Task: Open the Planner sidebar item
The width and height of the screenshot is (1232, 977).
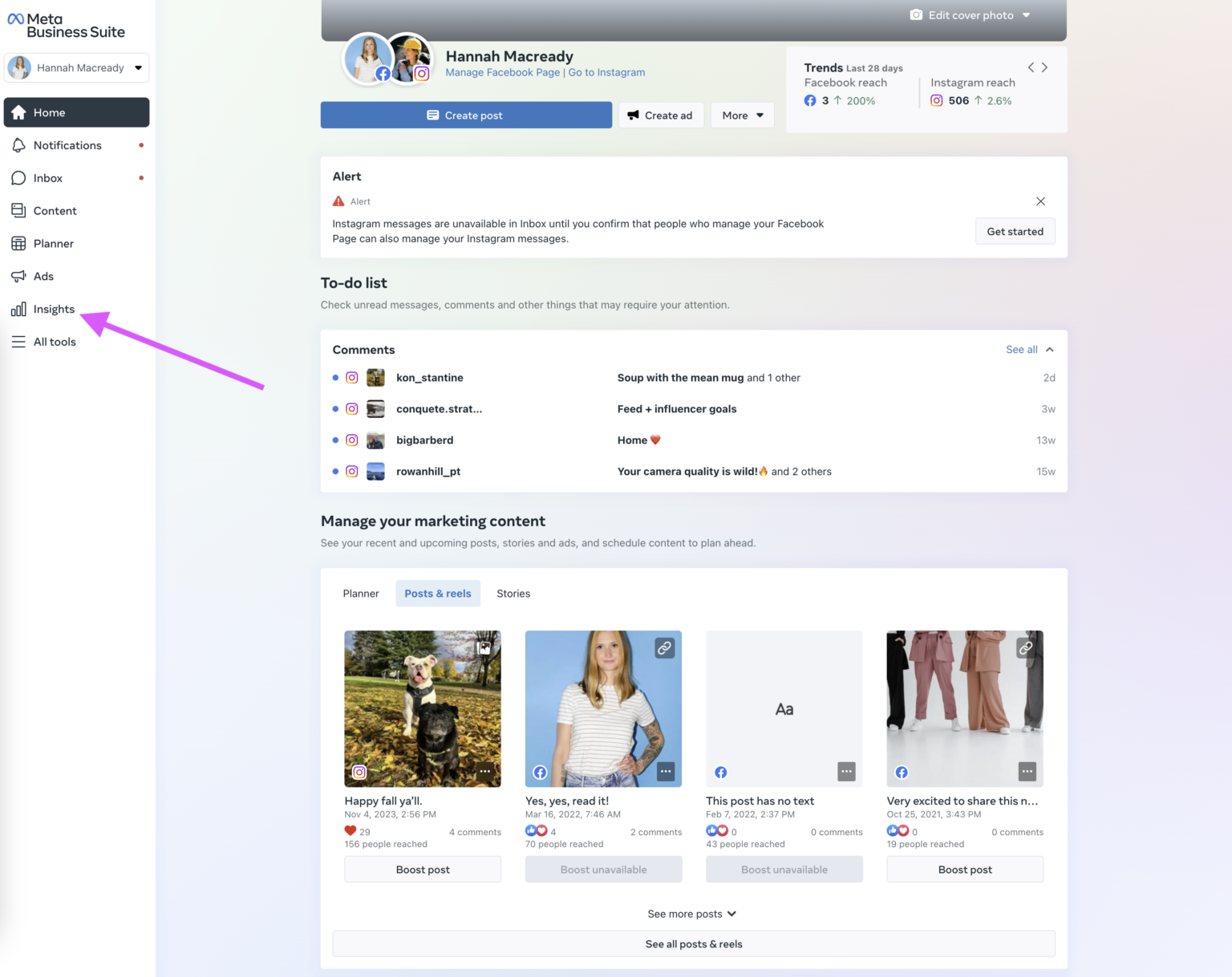Action: (x=76, y=244)
